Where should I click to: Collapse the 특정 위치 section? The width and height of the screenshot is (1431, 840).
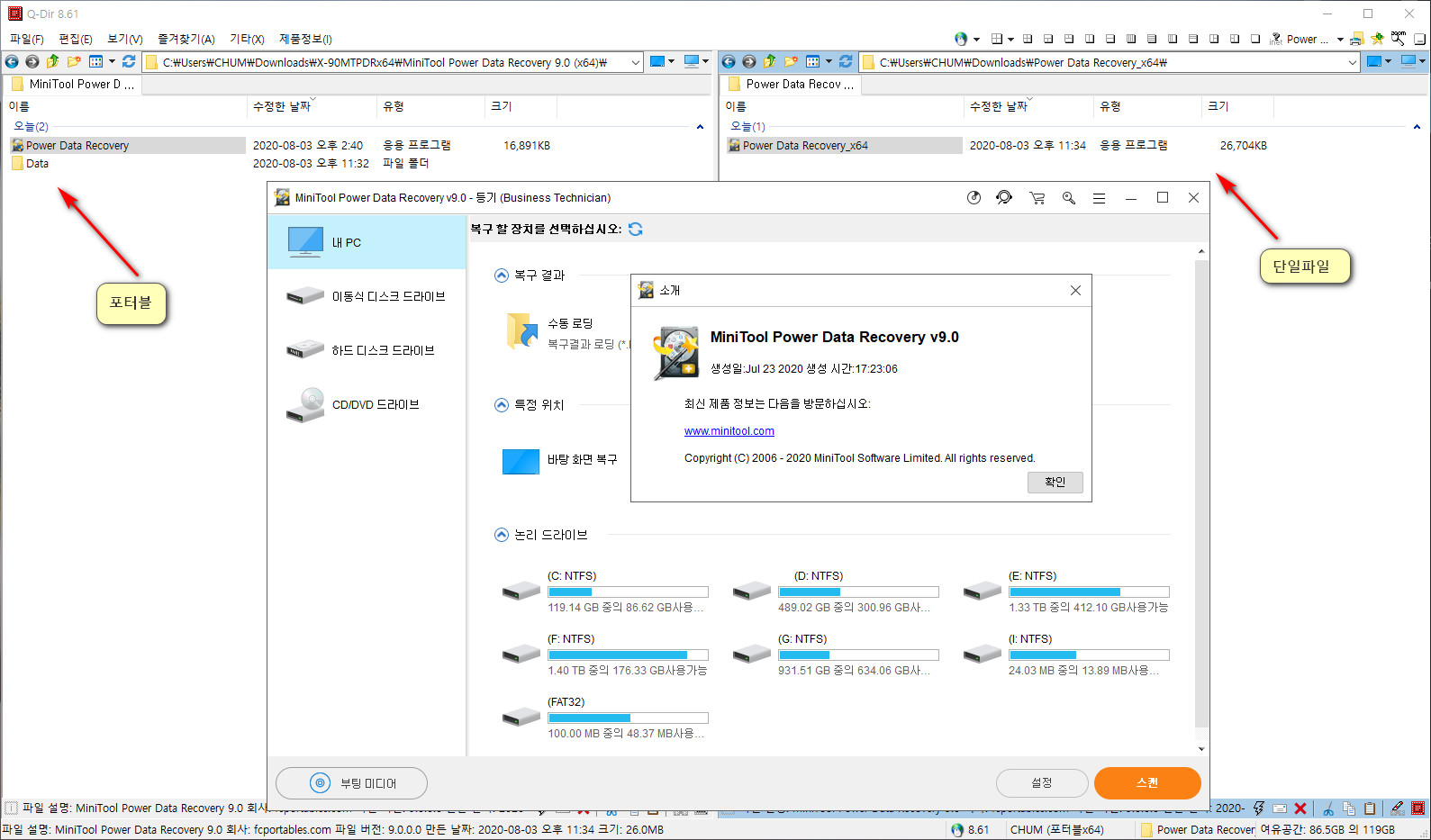pyautogui.click(x=502, y=405)
